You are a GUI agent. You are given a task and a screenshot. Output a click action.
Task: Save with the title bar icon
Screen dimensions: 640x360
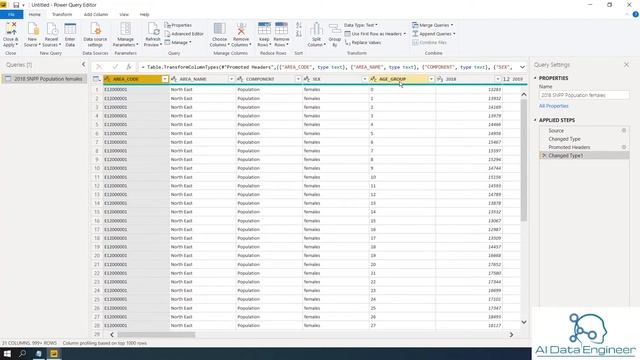16,5
